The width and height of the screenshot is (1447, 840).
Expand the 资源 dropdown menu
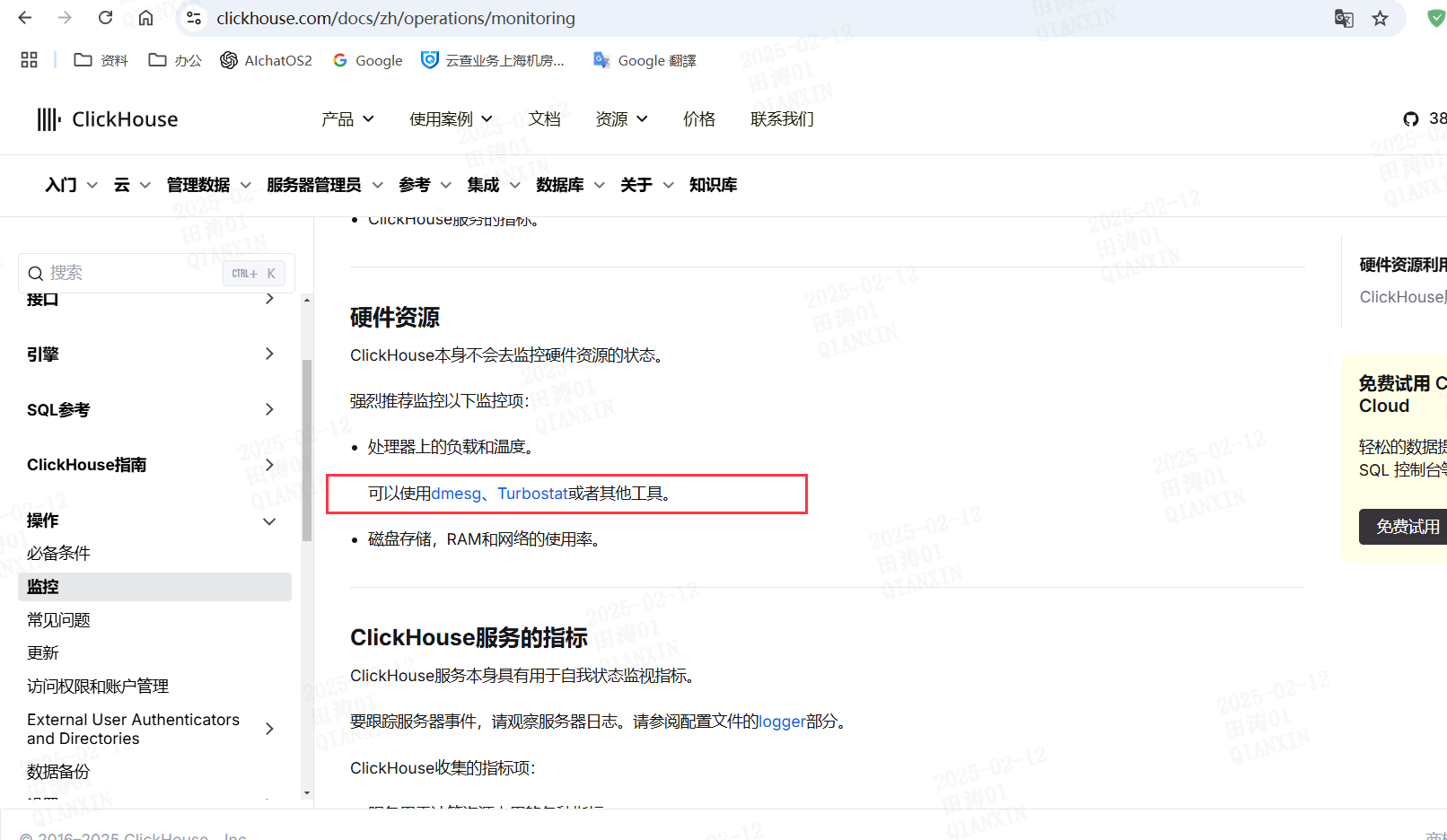(x=621, y=118)
